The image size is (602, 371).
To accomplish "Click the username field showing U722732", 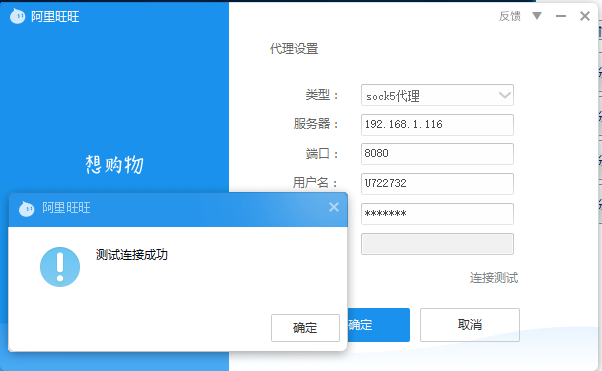I will click(x=437, y=184).
